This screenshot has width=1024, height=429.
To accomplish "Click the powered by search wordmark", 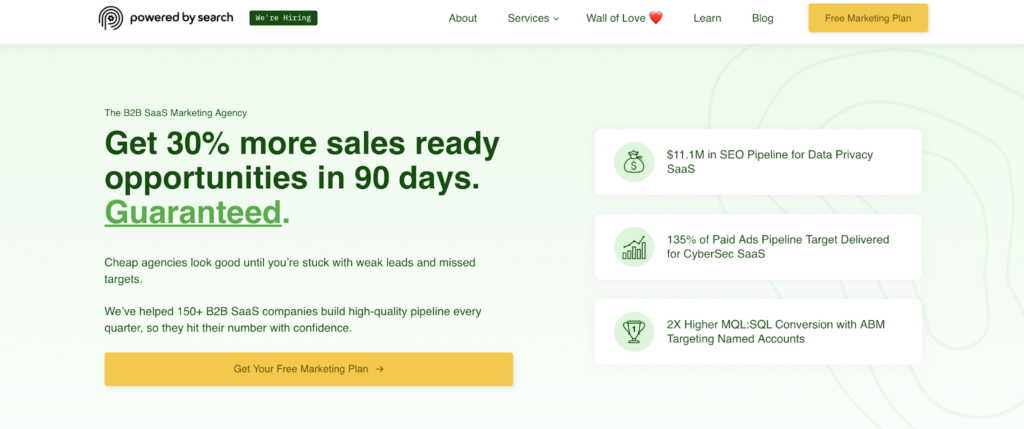I will (x=181, y=18).
